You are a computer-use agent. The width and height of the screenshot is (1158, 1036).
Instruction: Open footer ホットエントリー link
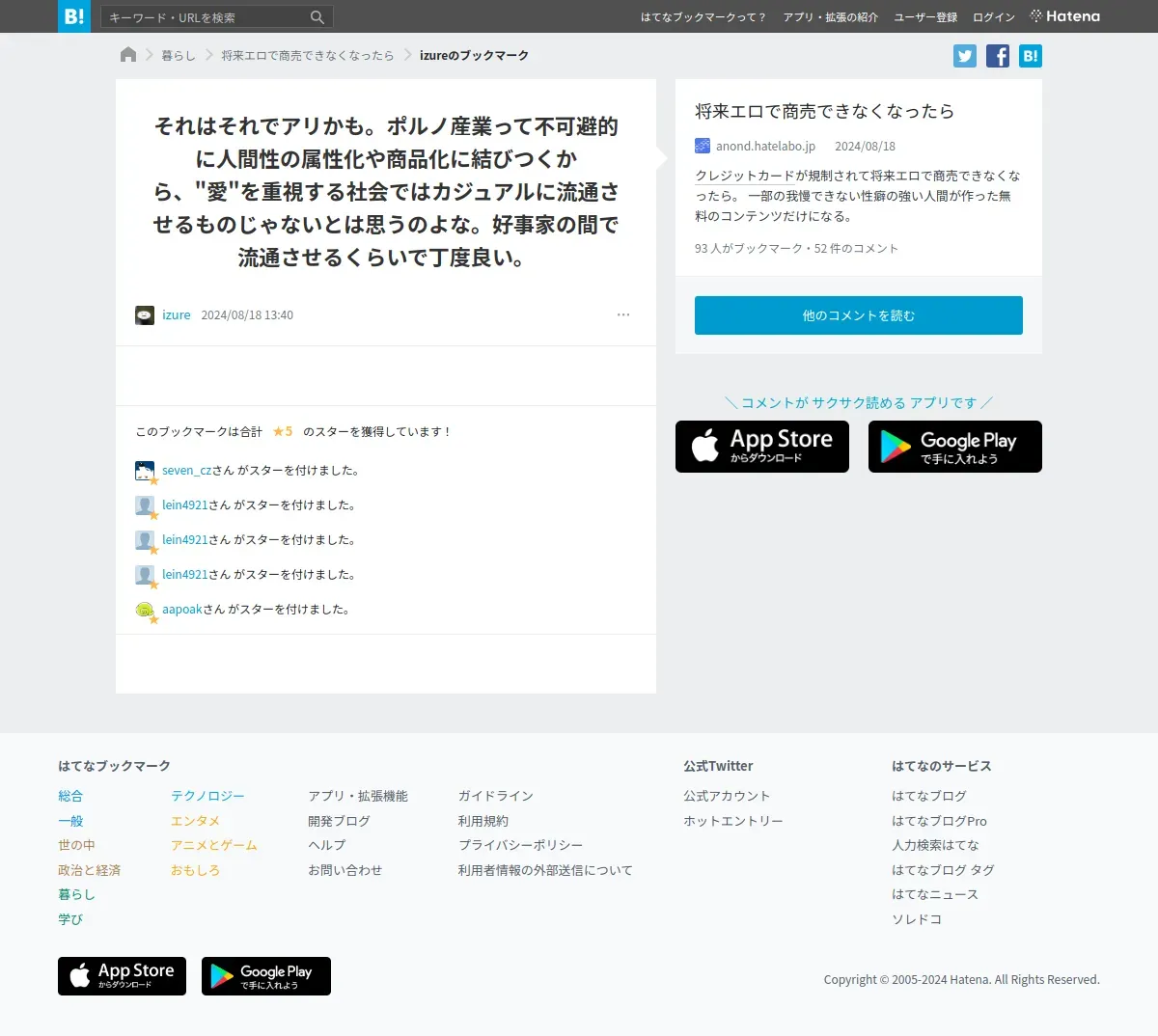733,821
